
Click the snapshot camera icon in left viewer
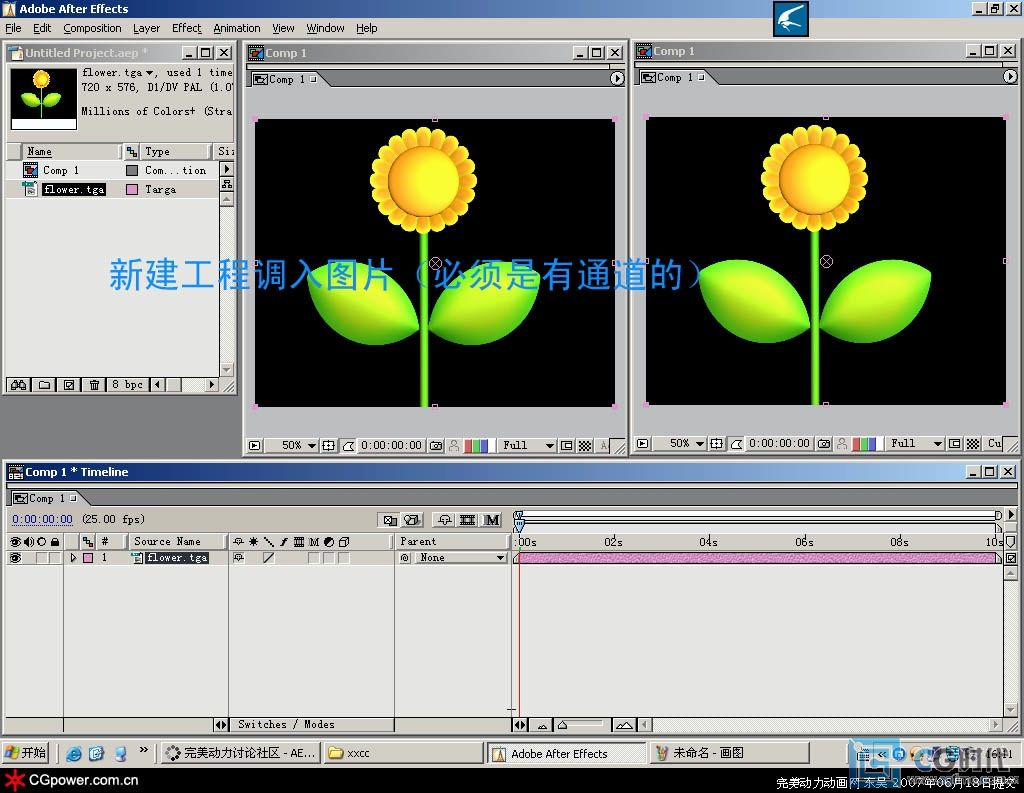coord(436,446)
